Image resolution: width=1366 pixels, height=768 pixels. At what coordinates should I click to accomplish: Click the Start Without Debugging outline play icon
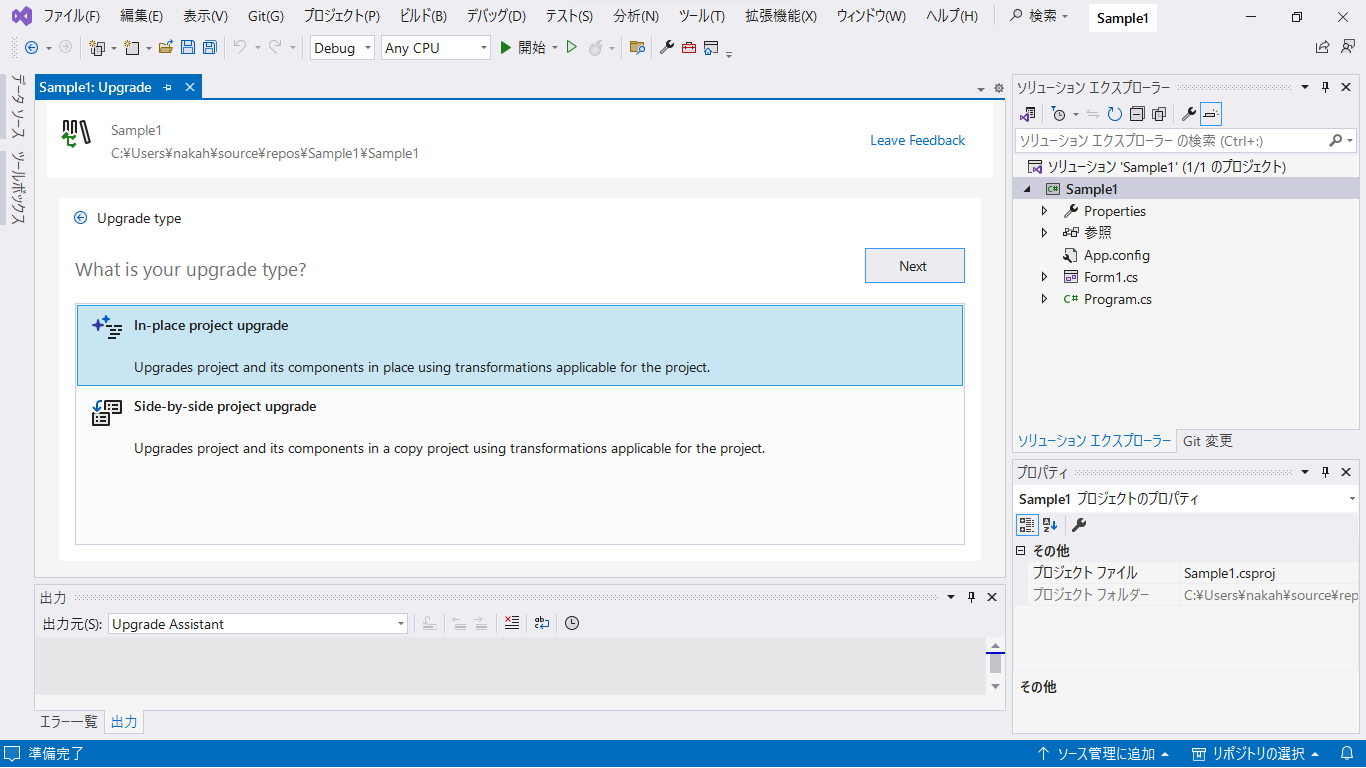tap(572, 48)
